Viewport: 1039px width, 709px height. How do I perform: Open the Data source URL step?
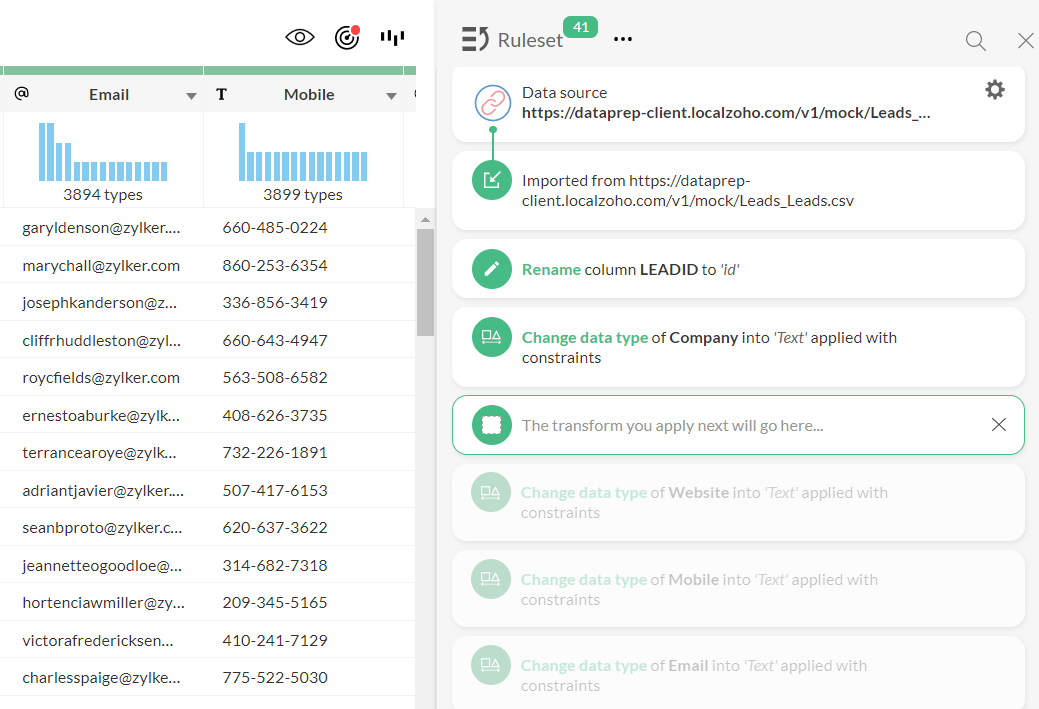(x=738, y=104)
